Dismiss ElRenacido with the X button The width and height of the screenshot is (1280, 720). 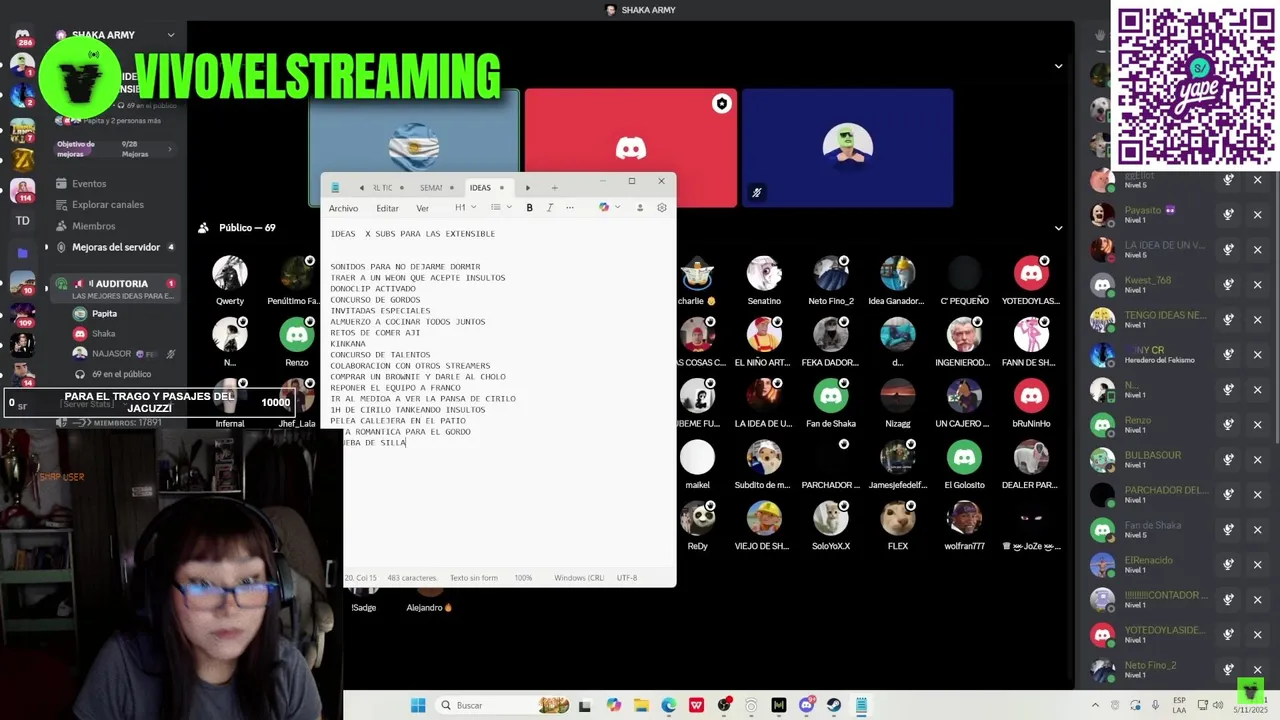[1257, 565]
